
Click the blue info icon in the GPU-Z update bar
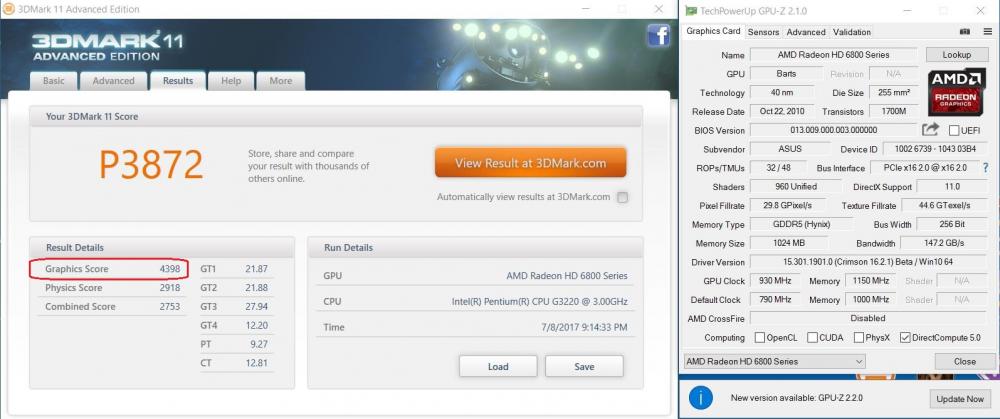pos(700,399)
